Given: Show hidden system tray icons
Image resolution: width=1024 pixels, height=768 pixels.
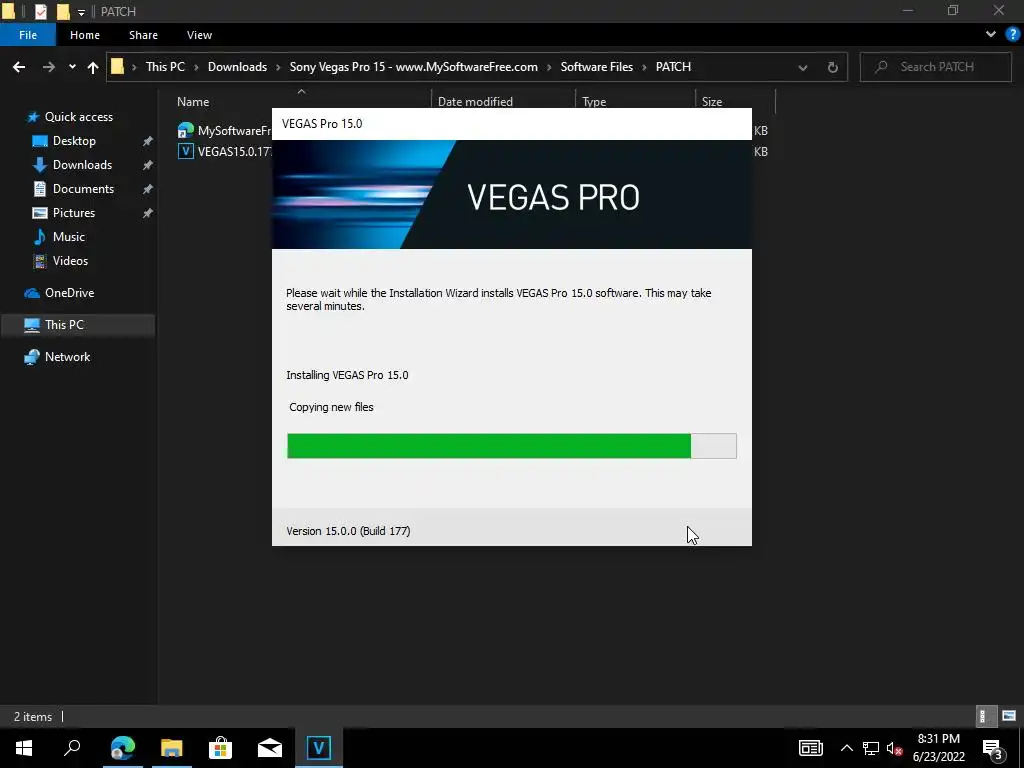Looking at the screenshot, I should 846,748.
